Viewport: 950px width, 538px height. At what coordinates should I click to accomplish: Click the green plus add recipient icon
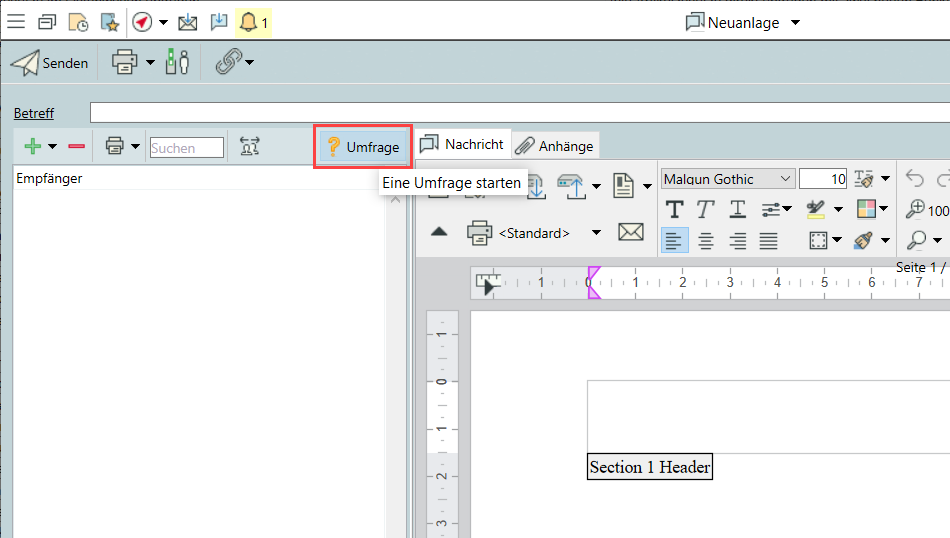click(x=32, y=147)
